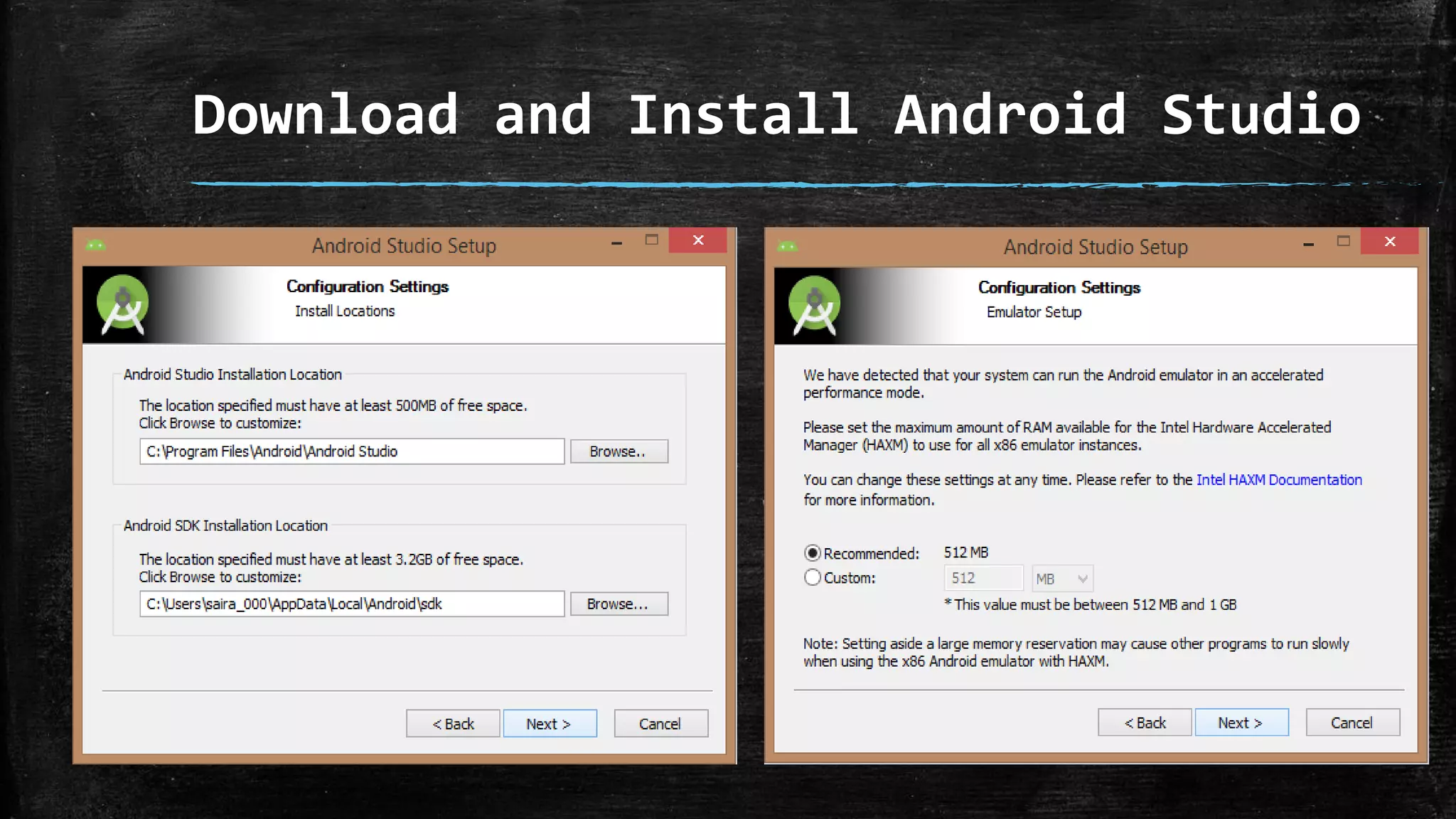Minimize the Emulator Setup window
The image size is (1456, 819).
(x=1308, y=245)
